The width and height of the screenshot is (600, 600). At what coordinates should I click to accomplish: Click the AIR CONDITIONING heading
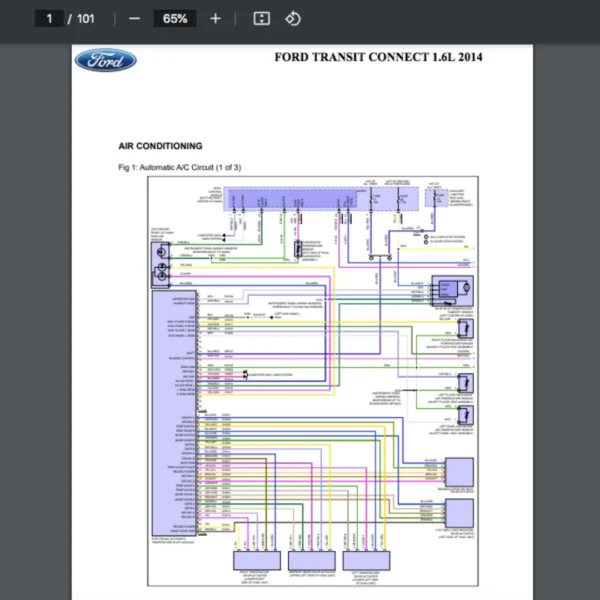coord(160,146)
